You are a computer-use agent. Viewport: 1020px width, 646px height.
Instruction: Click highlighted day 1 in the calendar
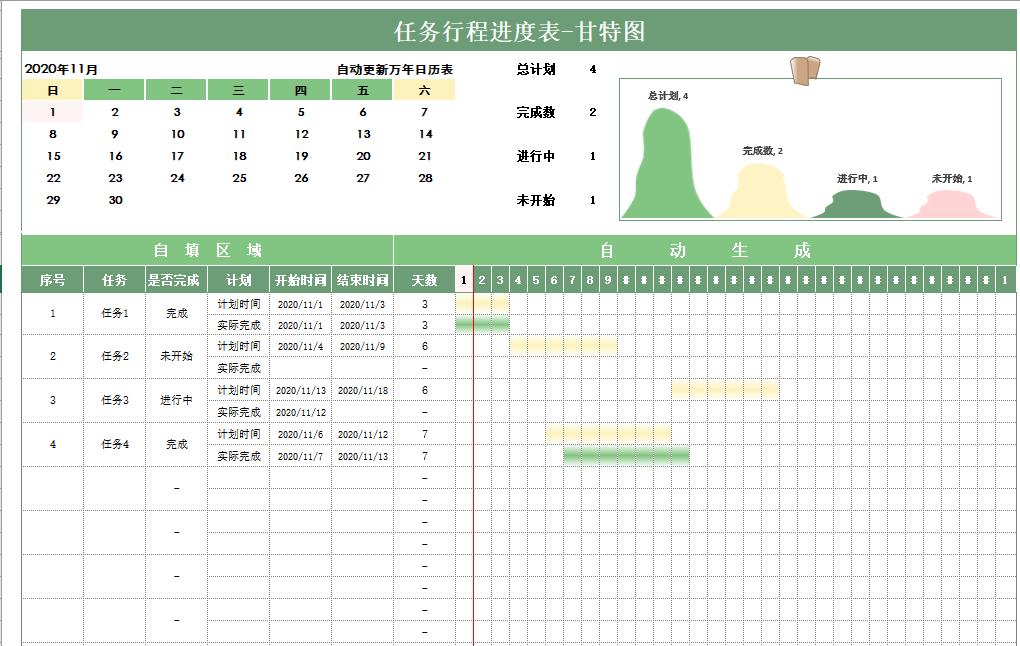(x=53, y=112)
